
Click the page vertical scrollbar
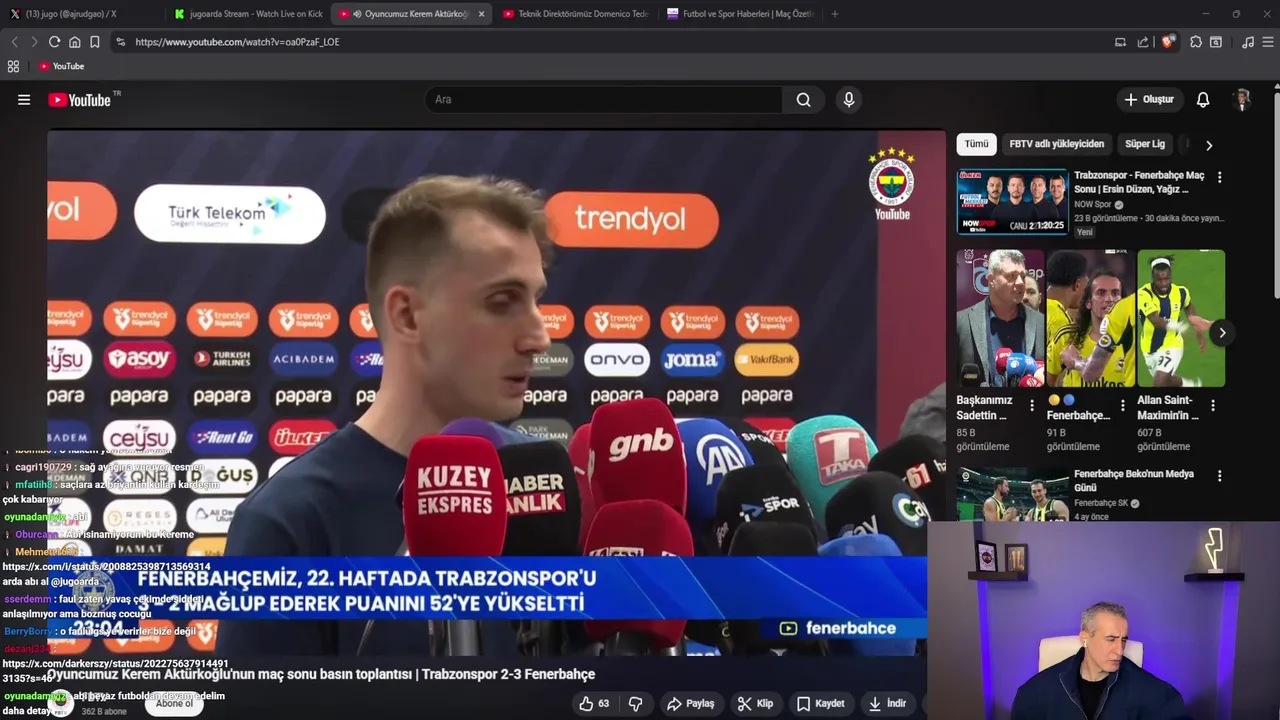tap(1276, 196)
